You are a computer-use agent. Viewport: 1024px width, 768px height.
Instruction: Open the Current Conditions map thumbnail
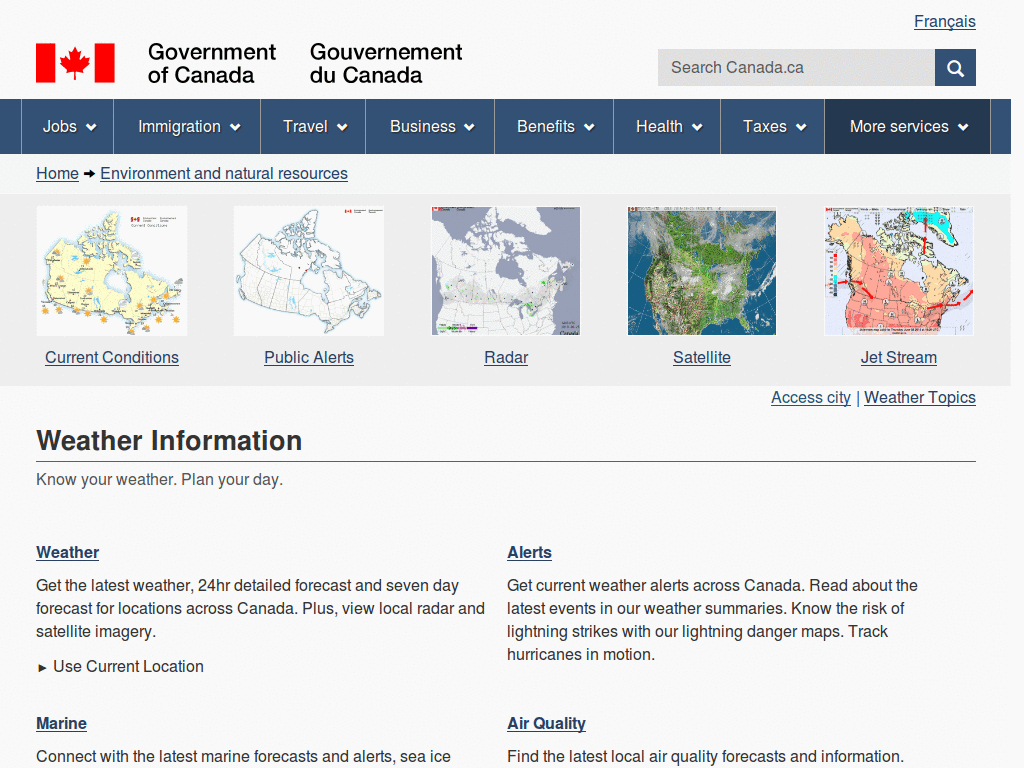pyautogui.click(x=112, y=271)
